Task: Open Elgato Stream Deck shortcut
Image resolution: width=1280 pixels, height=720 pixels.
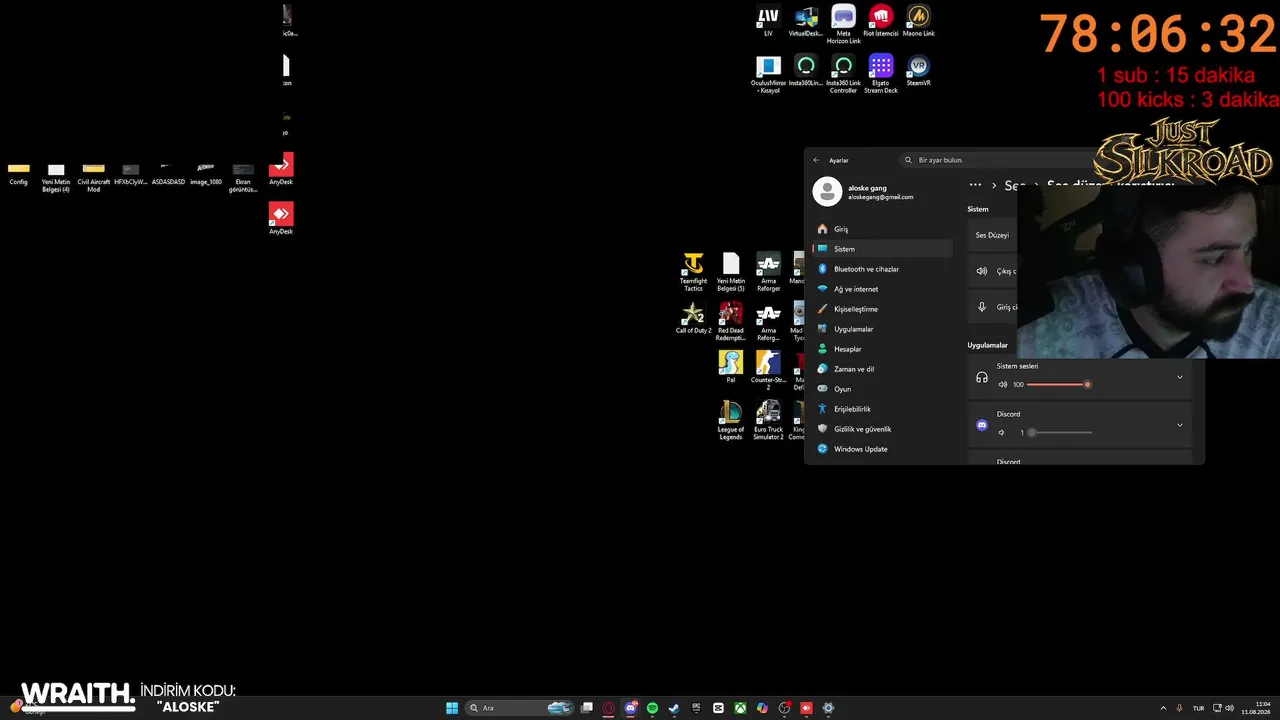Action: (x=880, y=75)
